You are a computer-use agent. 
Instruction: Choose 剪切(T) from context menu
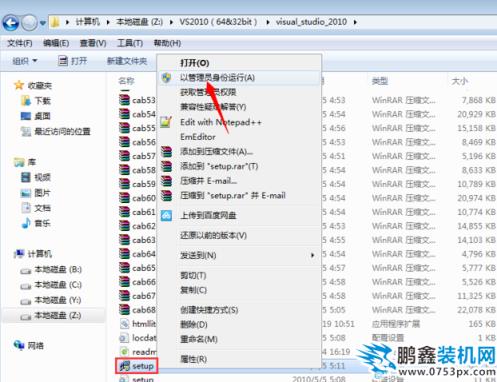(x=193, y=275)
